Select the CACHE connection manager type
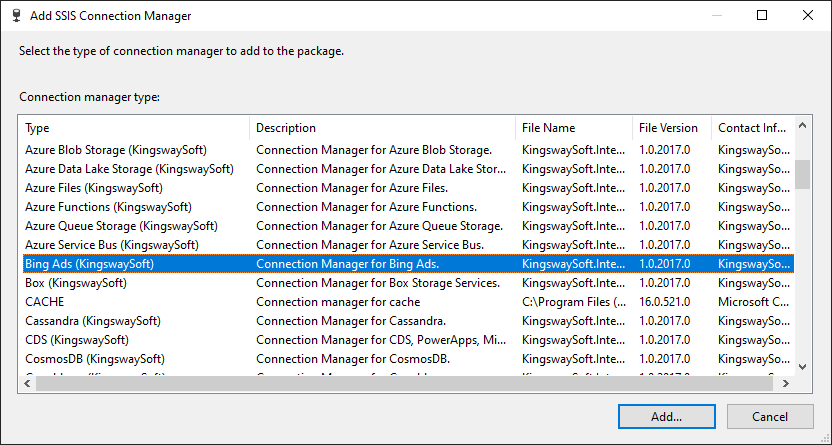Image resolution: width=832 pixels, height=445 pixels. (x=408, y=302)
